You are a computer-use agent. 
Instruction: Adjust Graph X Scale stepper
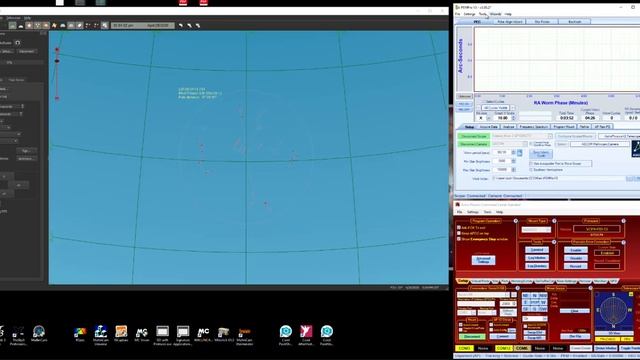(513, 118)
